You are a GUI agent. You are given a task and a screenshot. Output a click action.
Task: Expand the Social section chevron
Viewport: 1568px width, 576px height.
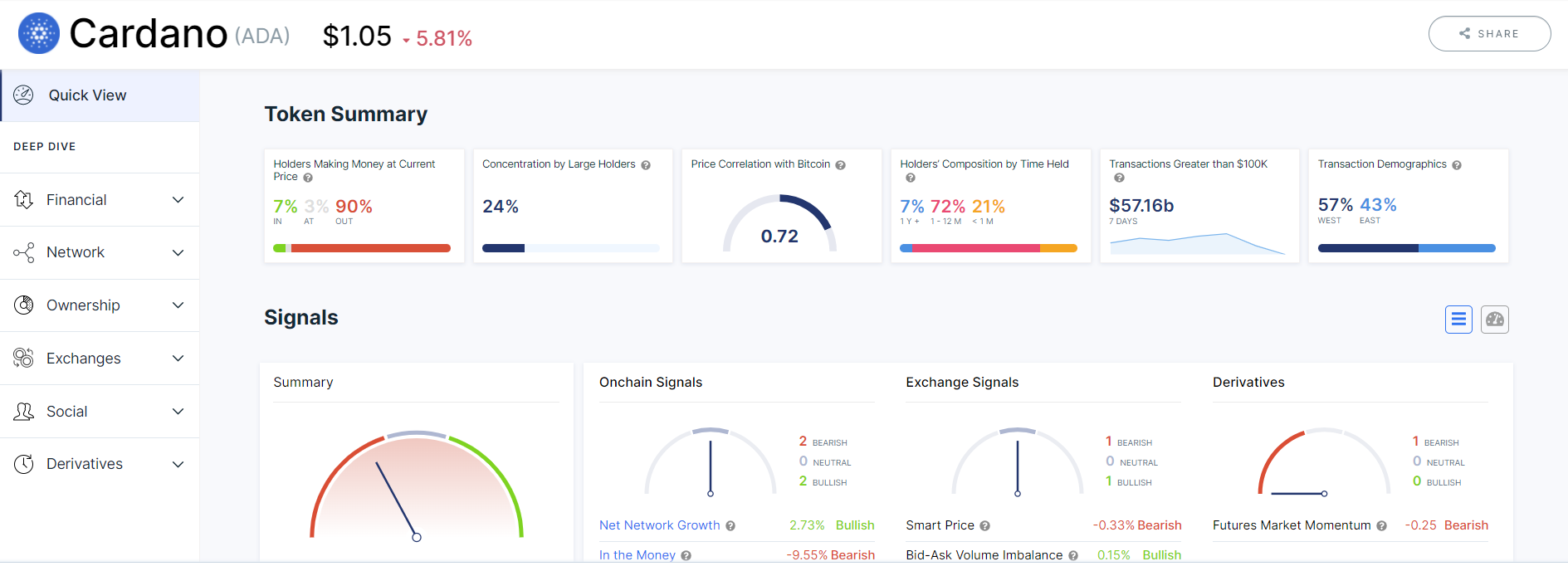tap(178, 412)
